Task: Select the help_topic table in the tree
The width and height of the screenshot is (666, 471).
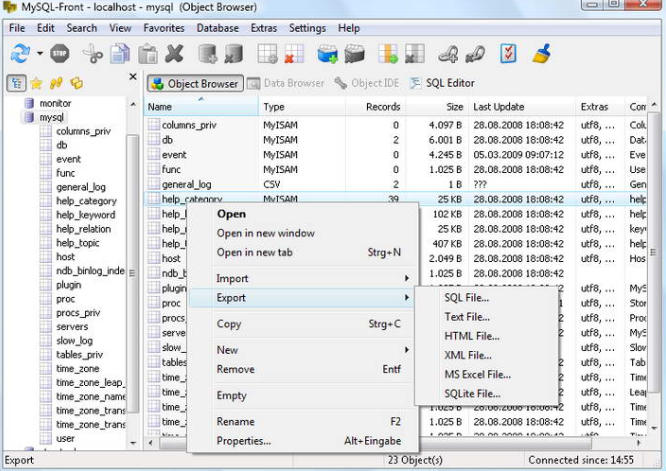Action: (x=77, y=243)
